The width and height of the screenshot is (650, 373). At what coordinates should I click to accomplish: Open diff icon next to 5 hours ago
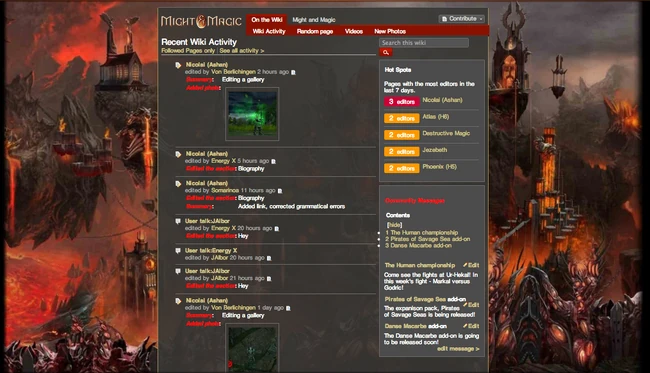tap(273, 161)
